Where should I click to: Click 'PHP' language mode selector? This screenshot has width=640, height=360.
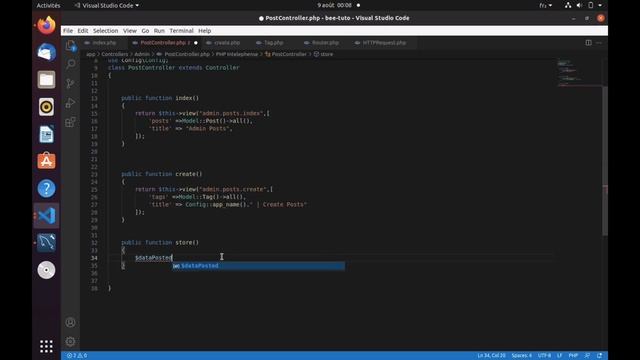[573, 356]
